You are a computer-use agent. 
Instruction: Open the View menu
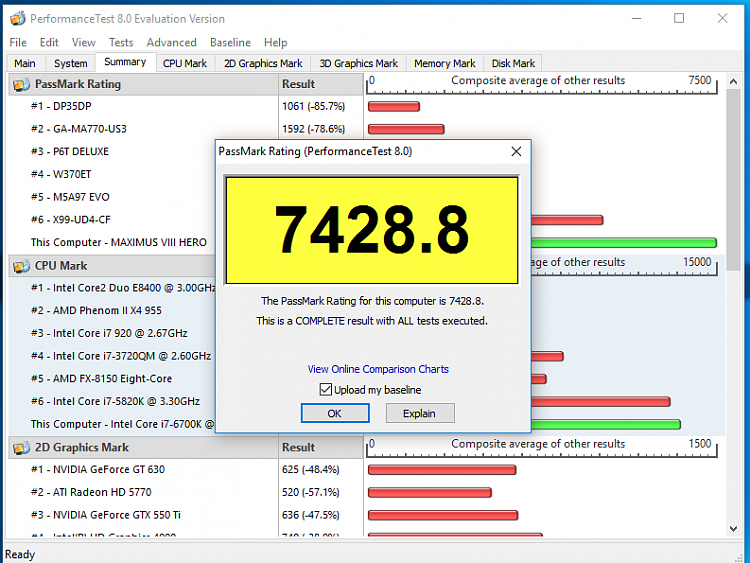coord(83,43)
